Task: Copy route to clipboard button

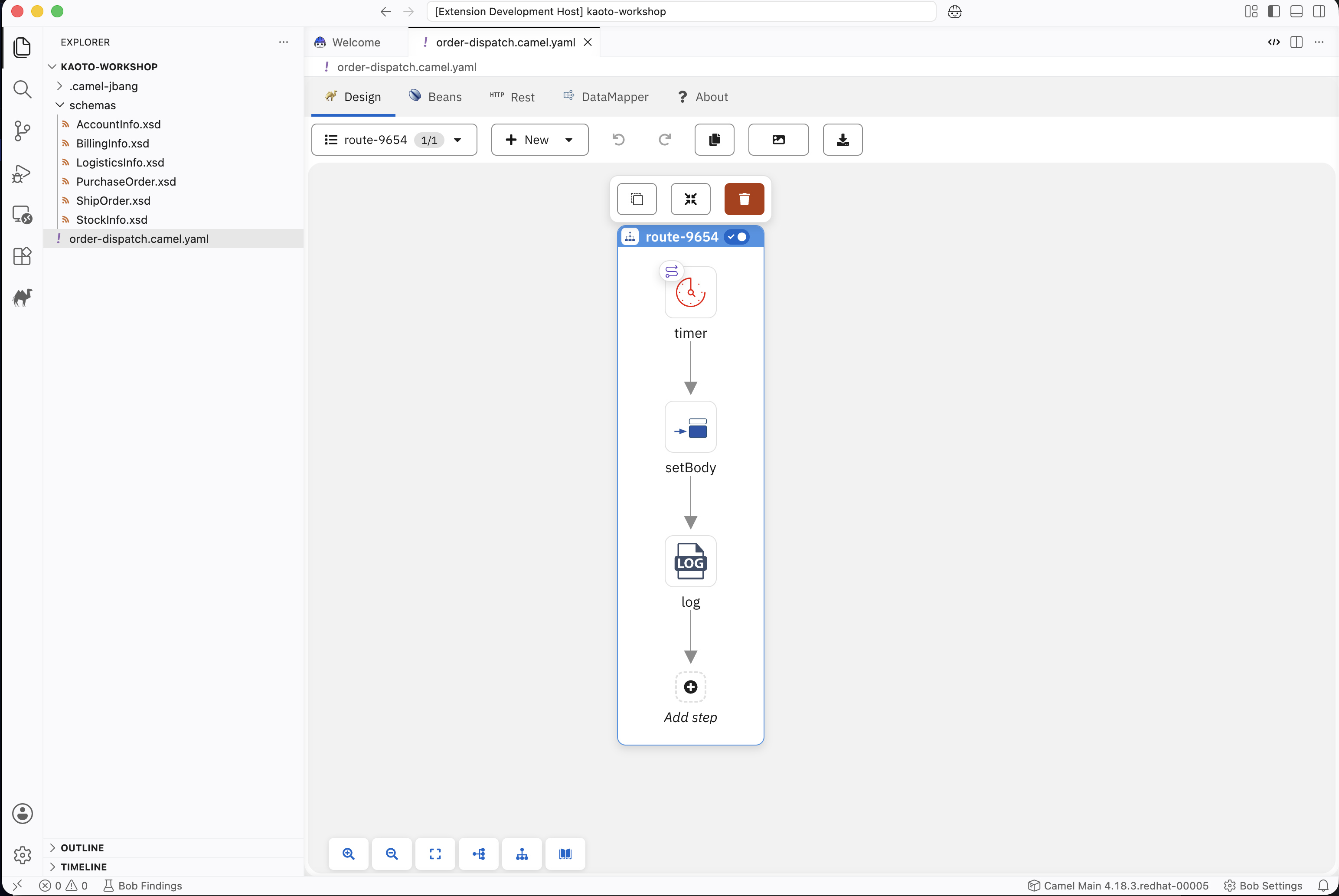Action: coord(714,139)
